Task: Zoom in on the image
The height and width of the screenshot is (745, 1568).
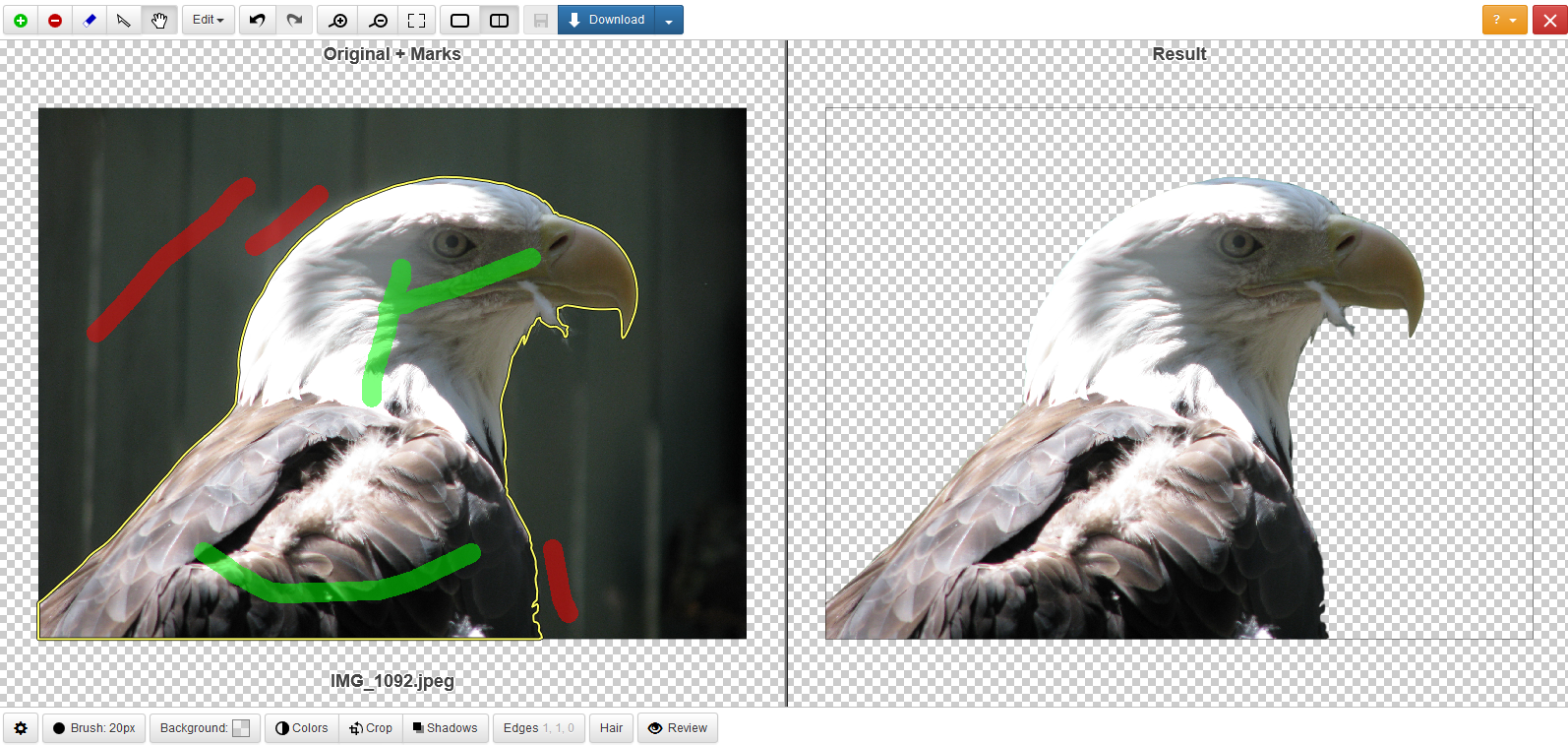Action: pyautogui.click(x=338, y=20)
